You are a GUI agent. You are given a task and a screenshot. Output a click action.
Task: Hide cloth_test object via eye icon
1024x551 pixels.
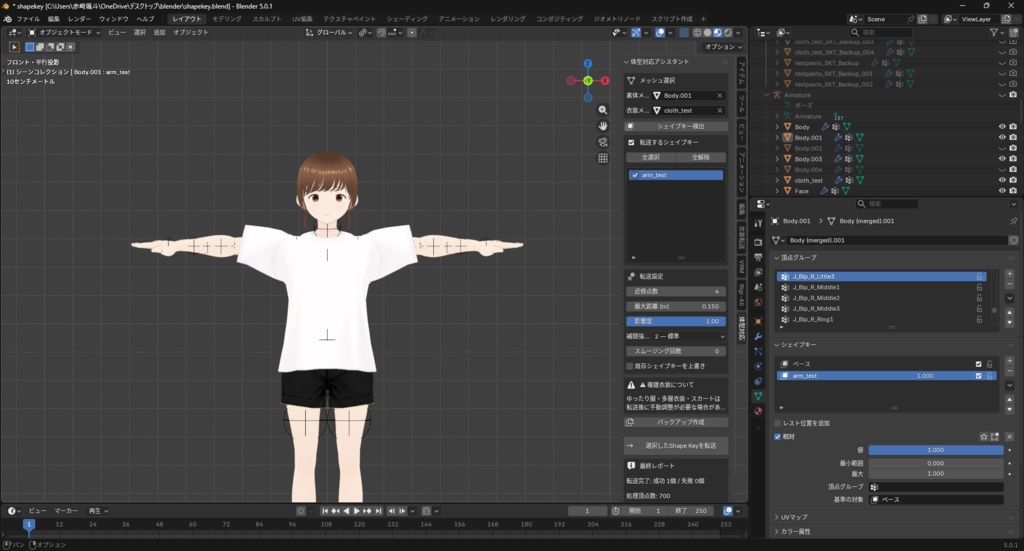click(x=1002, y=180)
